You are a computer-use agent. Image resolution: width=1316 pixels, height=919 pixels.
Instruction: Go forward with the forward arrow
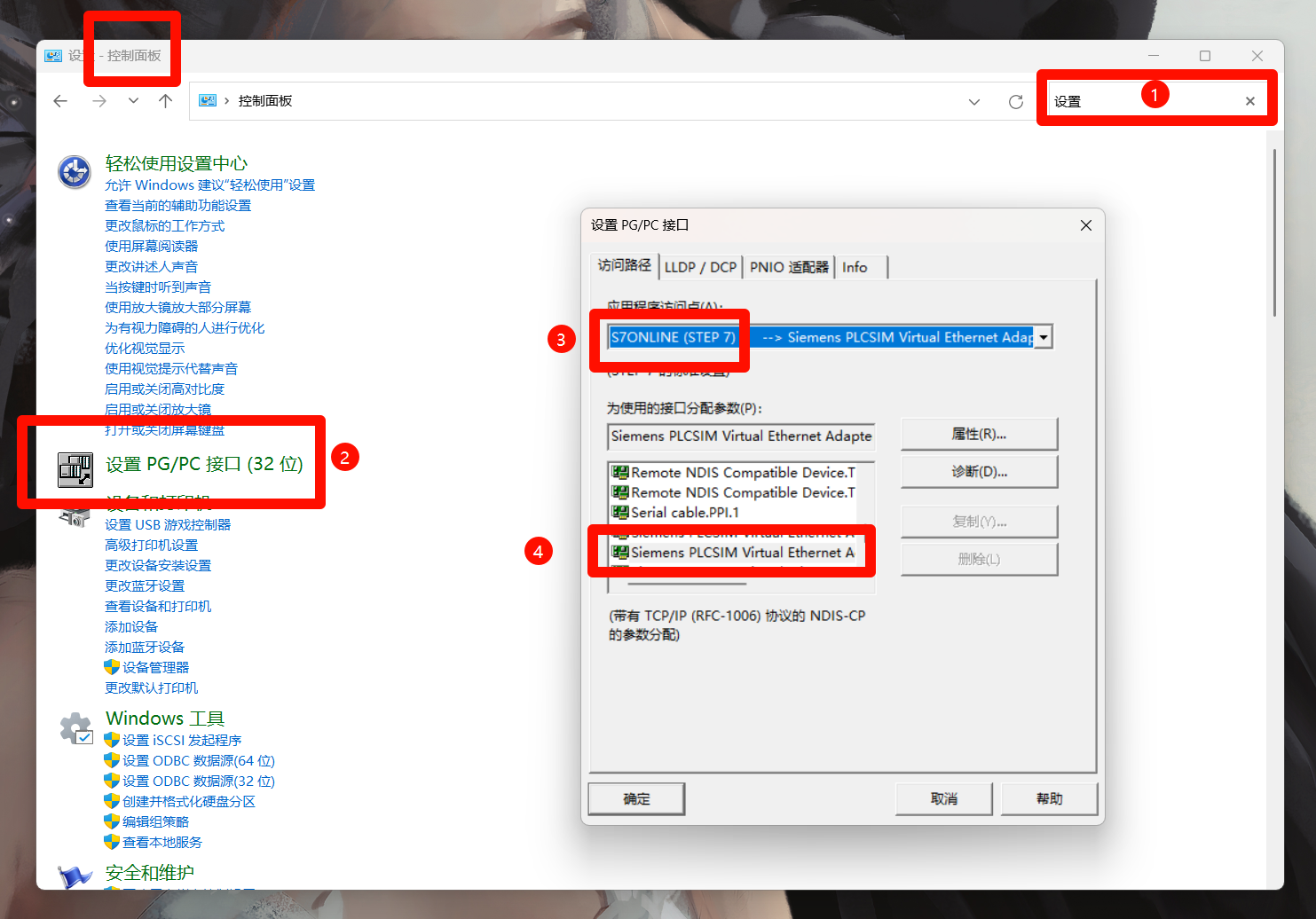pyautogui.click(x=99, y=101)
